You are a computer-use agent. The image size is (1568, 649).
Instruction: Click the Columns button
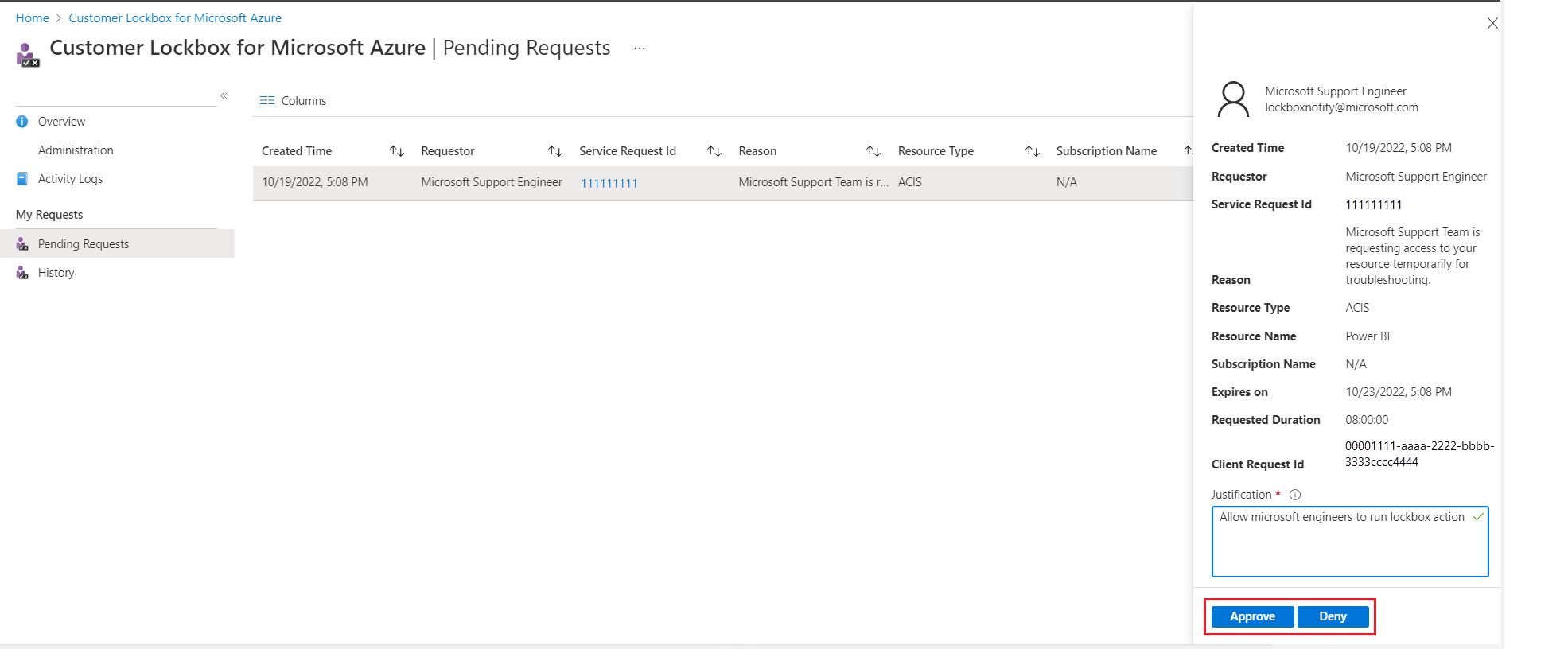[293, 101]
